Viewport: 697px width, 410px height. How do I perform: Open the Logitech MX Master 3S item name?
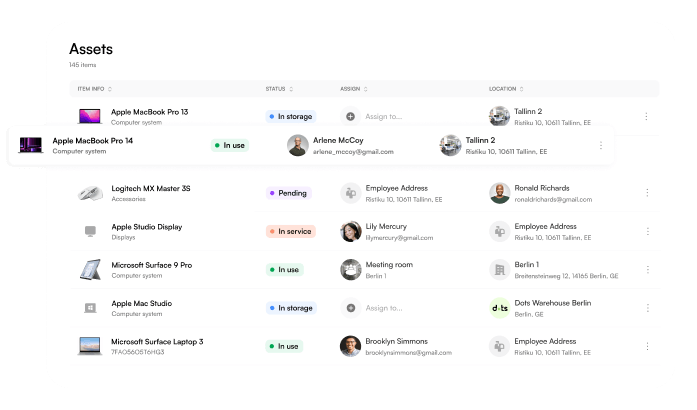151,189
